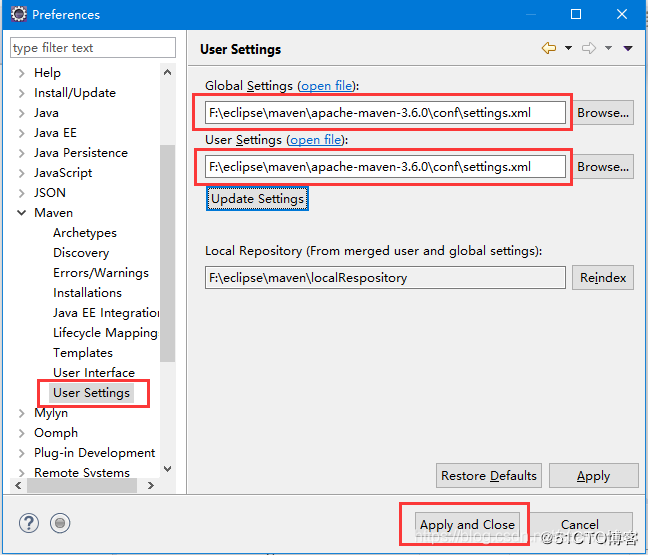Viewport: 648px width, 555px height.
Task: Open file link for Global Settings
Action: pos(327,86)
